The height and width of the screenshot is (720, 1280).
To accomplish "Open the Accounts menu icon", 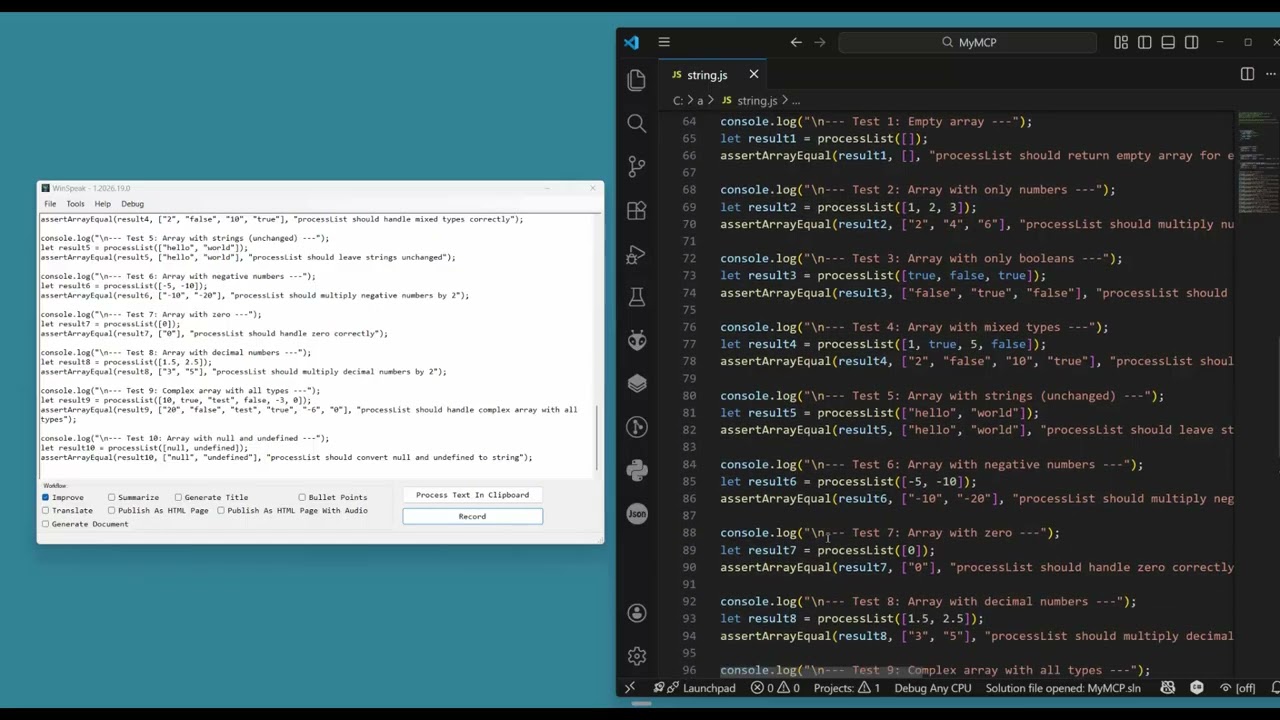I will [636, 613].
